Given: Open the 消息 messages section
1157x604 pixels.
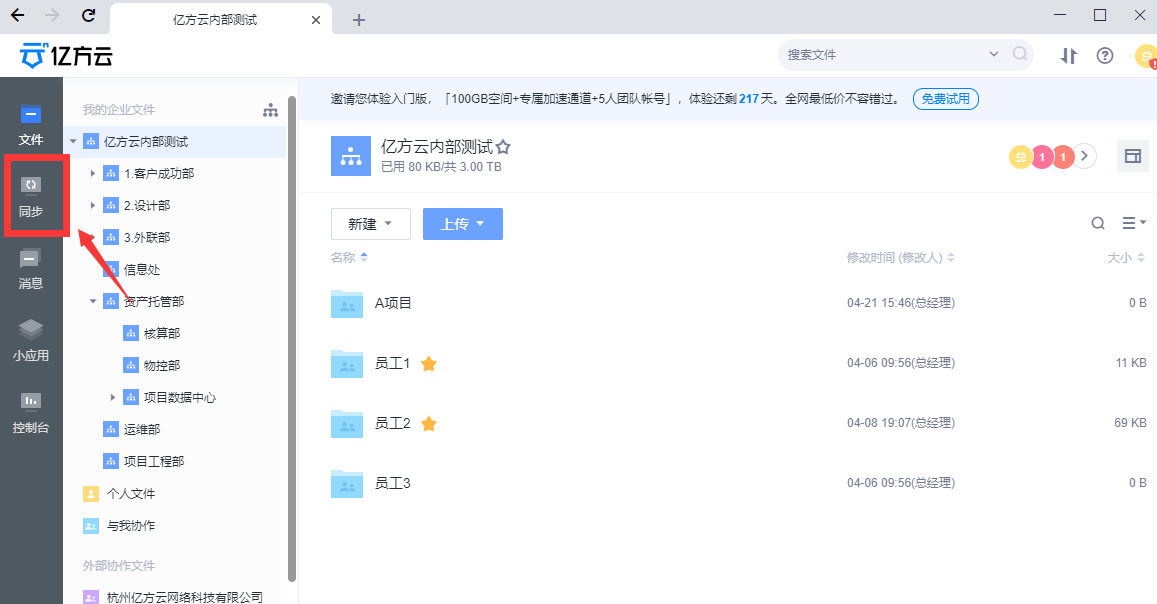Looking at the screenshot, I should click(31, 269).
